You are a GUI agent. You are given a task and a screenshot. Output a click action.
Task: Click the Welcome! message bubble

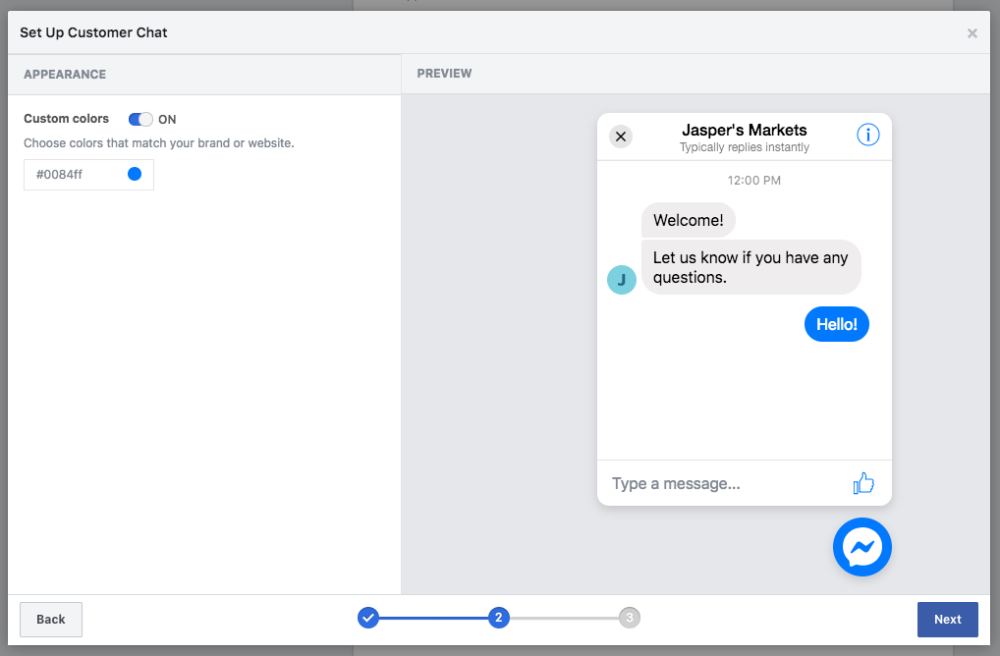tap(688, 220)
